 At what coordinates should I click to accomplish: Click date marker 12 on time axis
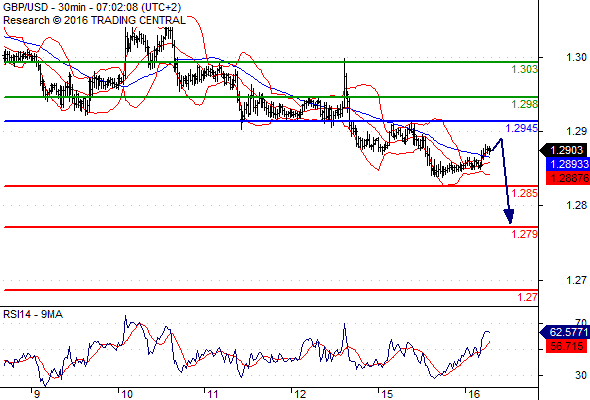[x=300, y=394]
